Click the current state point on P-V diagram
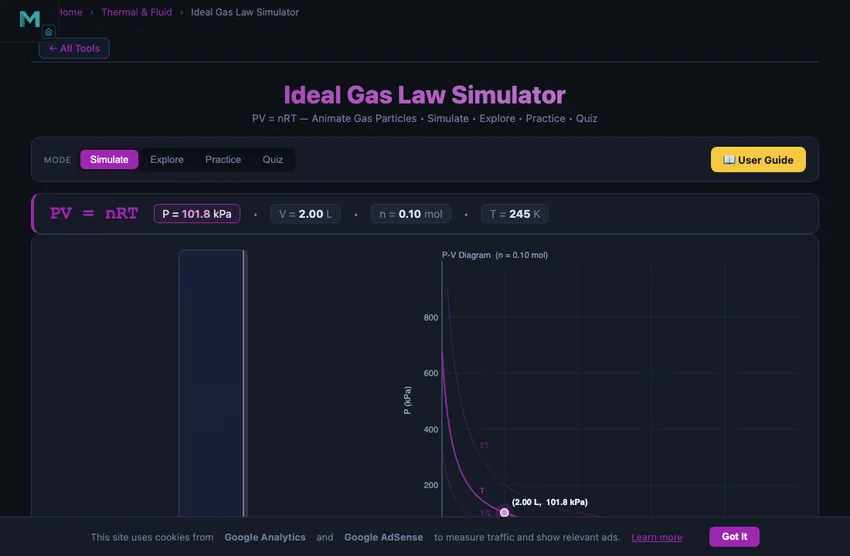850x556 pixels. click(x=504, y=512)
